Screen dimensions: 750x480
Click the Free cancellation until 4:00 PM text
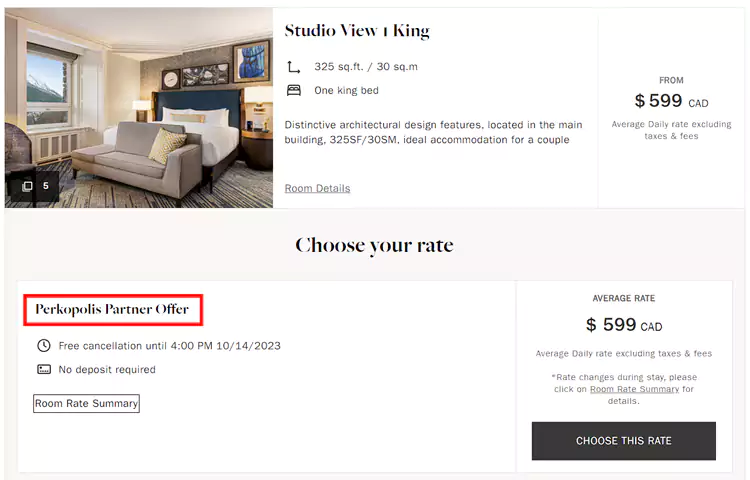[x=169, y=346]
